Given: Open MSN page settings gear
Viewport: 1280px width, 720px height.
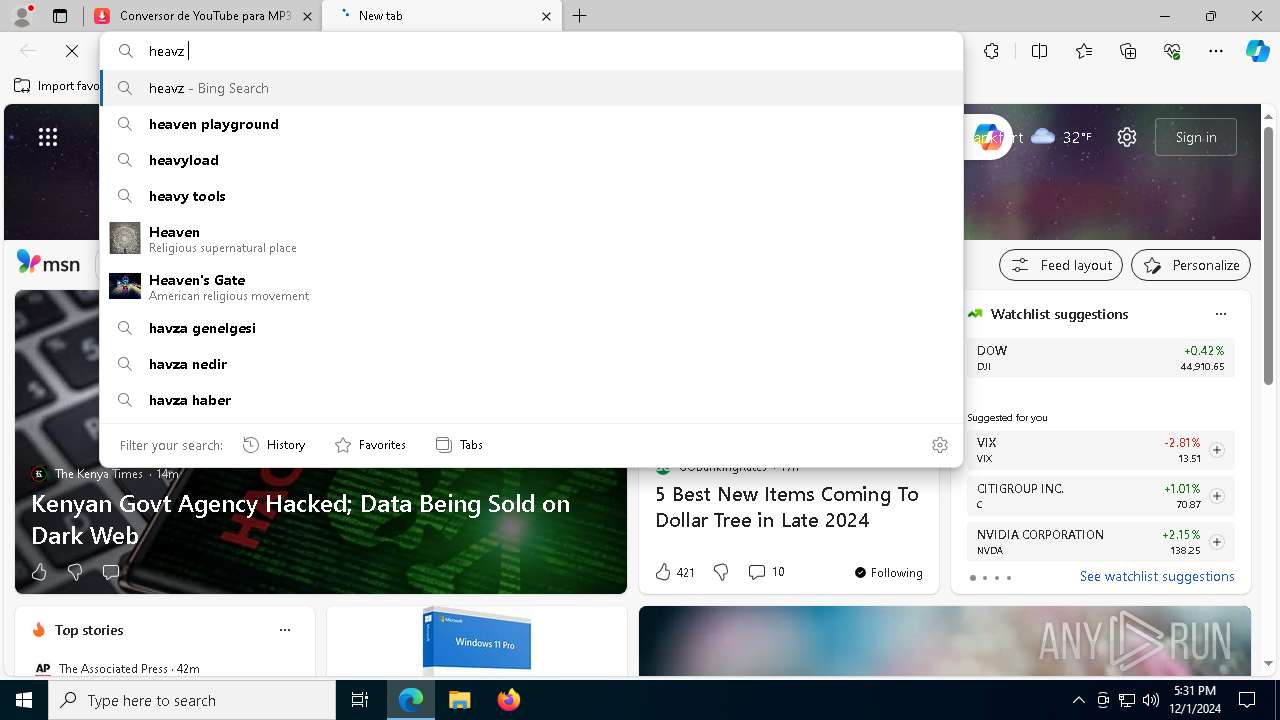Looking at the screenshot, I should coord(1127,137).
